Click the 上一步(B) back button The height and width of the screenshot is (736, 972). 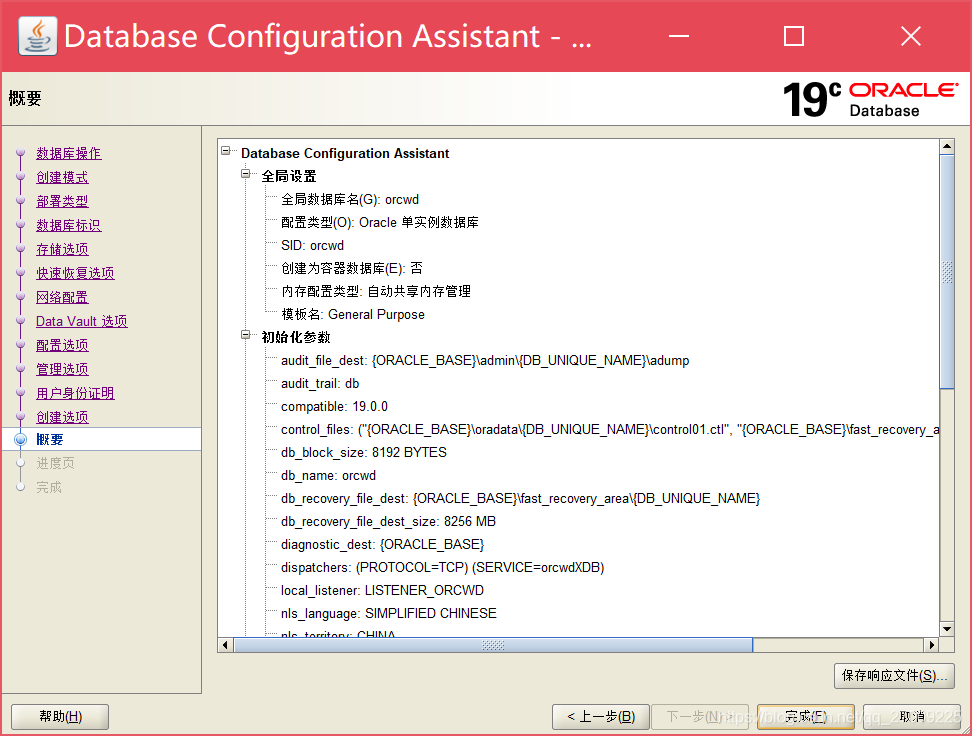[601, 717]
